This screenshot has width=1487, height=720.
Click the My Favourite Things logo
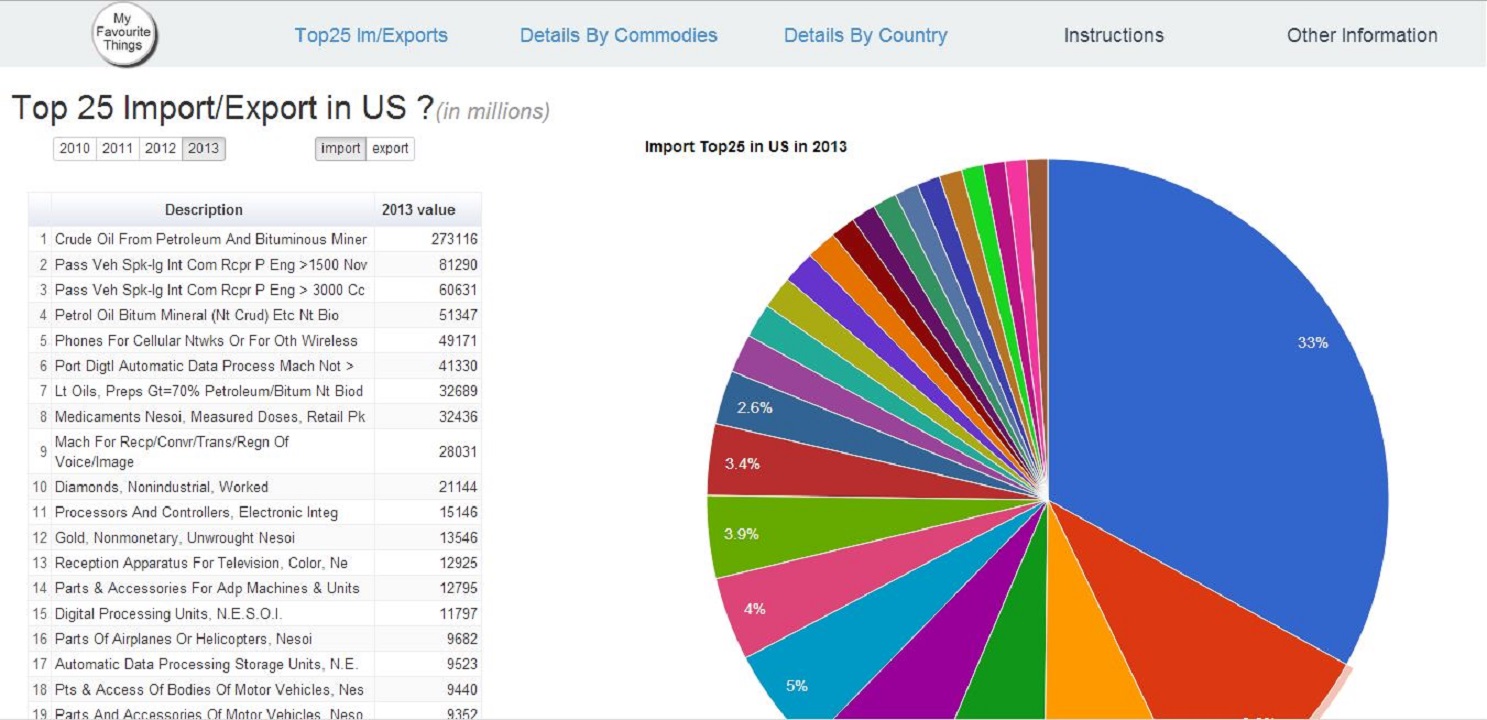tap(123, 36)
